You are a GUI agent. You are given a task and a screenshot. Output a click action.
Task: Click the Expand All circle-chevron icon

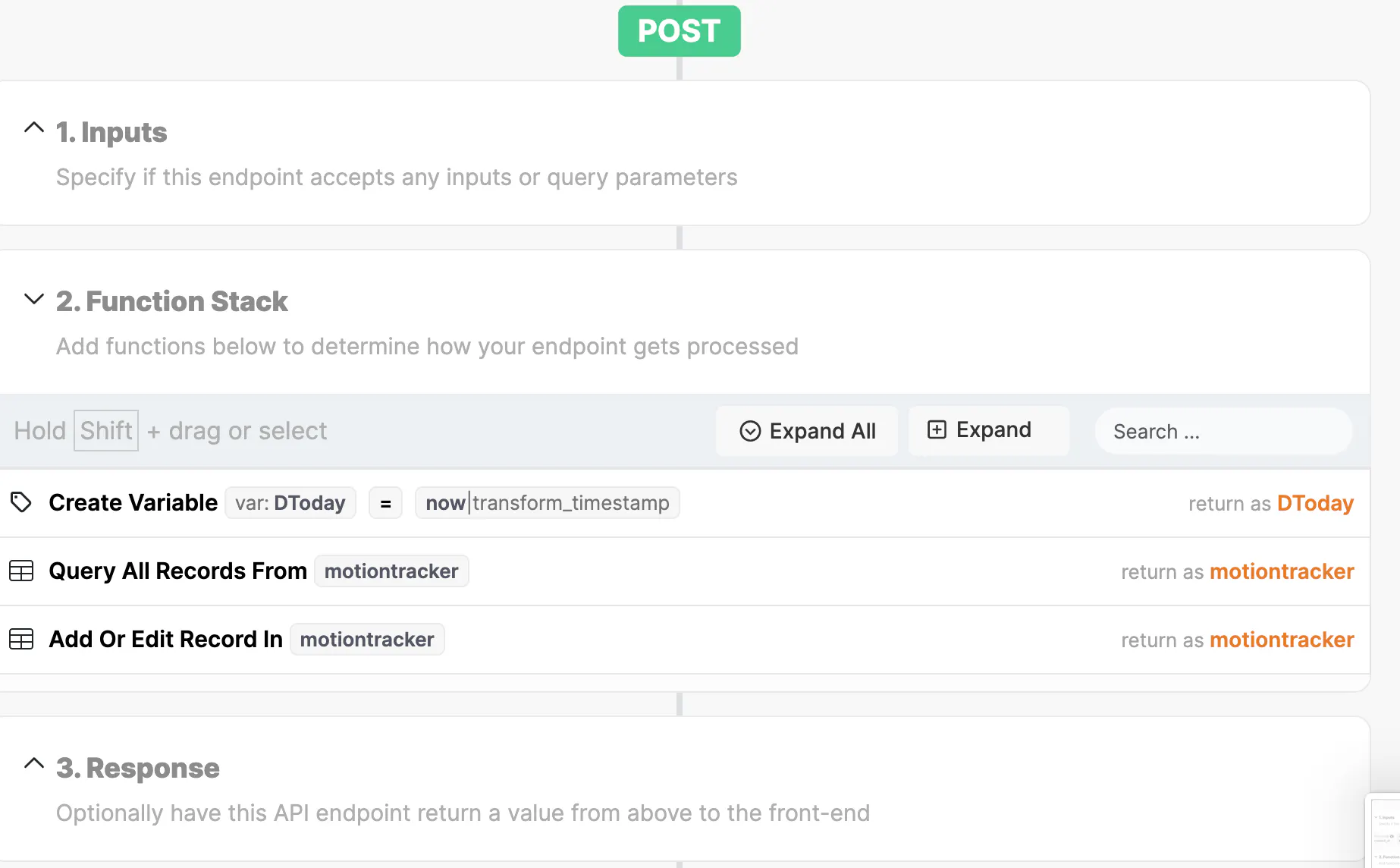(749, 431)
